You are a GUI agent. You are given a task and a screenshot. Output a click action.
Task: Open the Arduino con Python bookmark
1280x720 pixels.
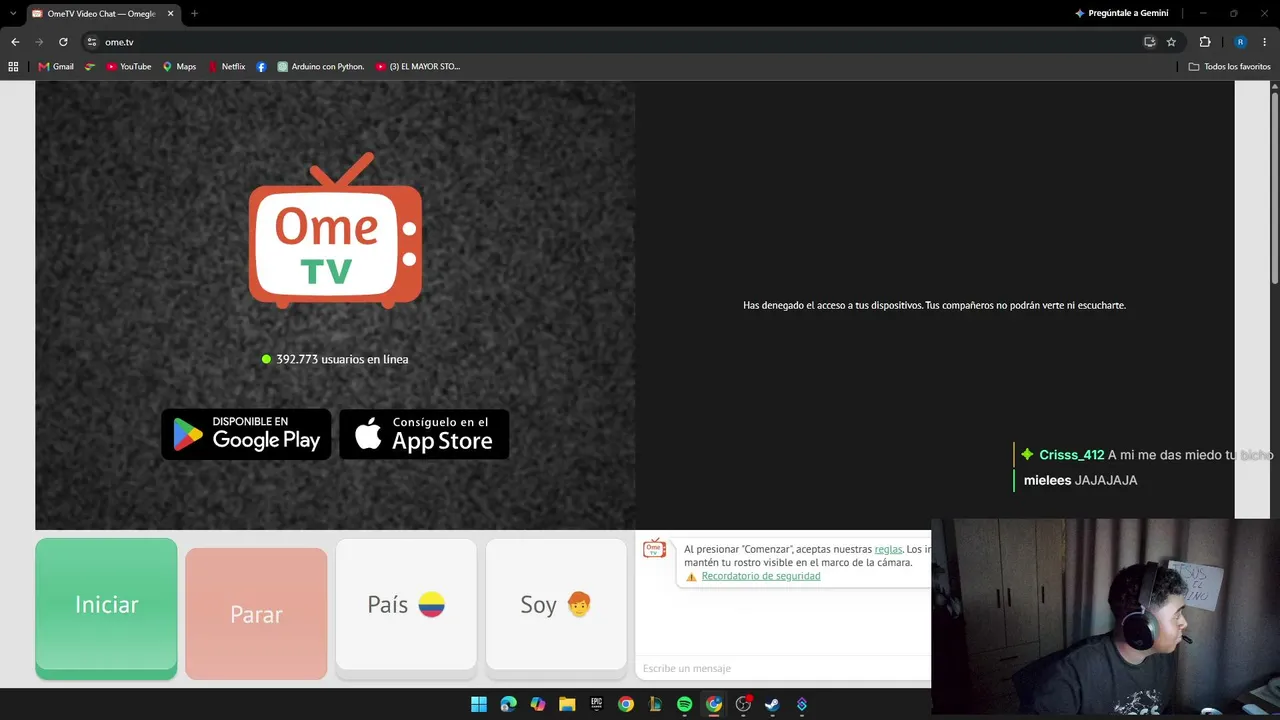click(321, 67)
